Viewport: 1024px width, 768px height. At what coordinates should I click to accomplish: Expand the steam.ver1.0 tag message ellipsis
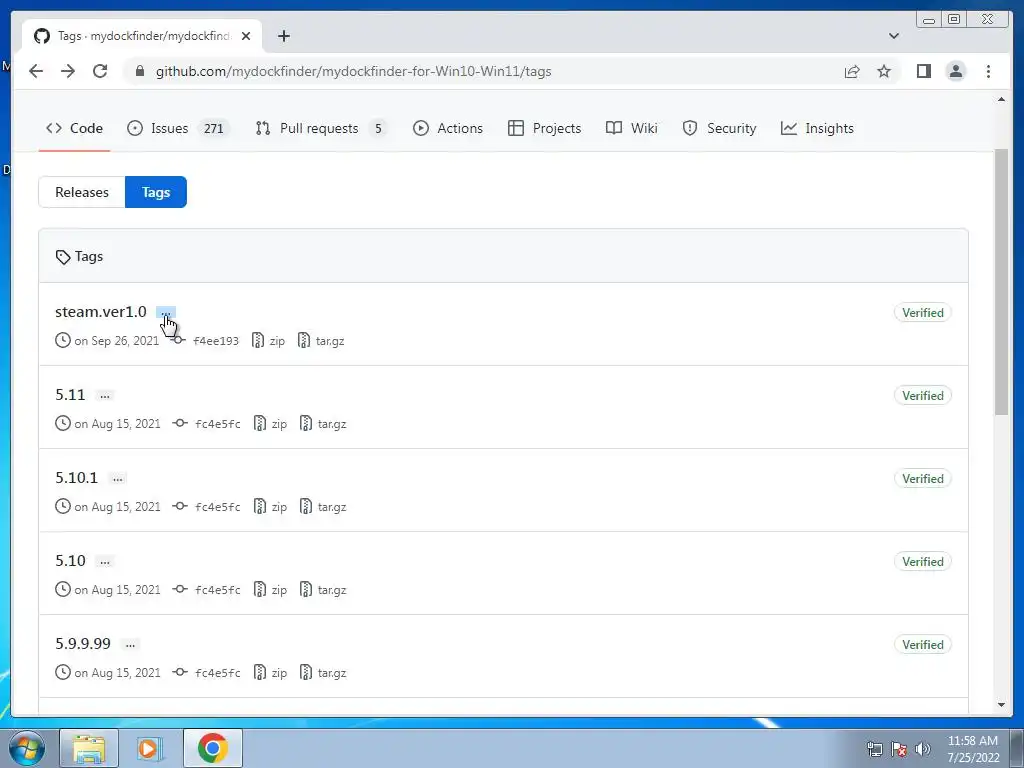(166, 313)
